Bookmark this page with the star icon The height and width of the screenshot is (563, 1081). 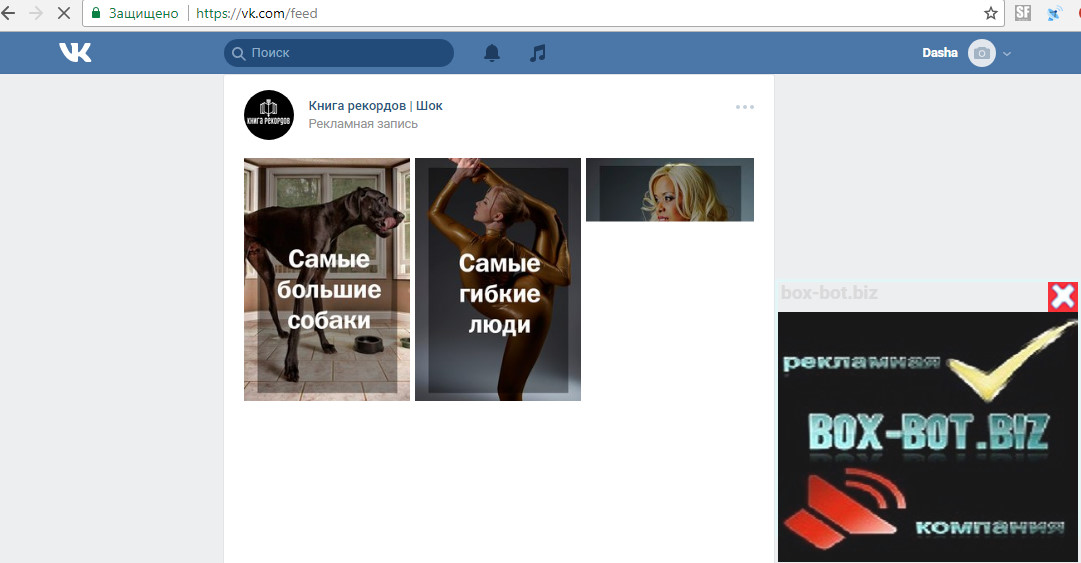point(990,14)
